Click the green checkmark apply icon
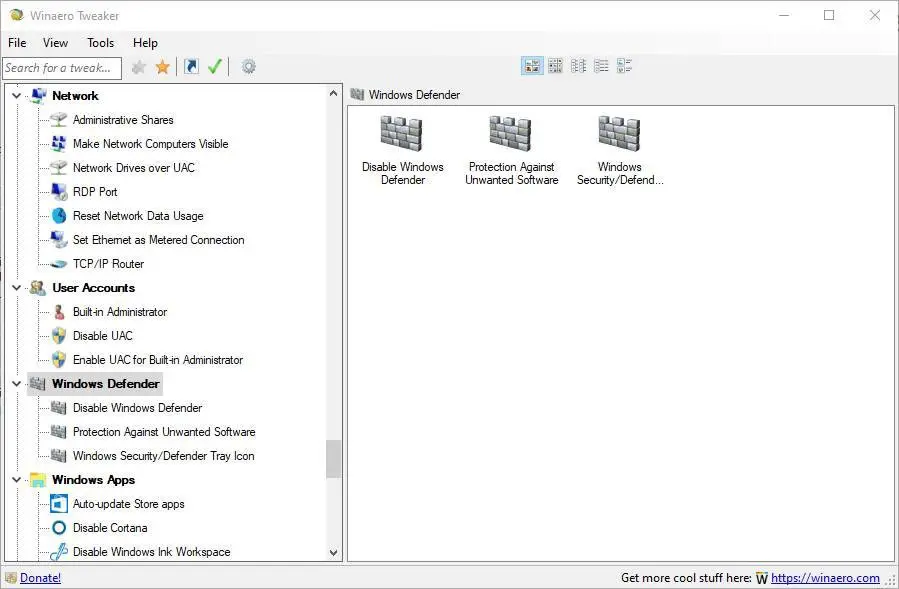 [215, 67]
